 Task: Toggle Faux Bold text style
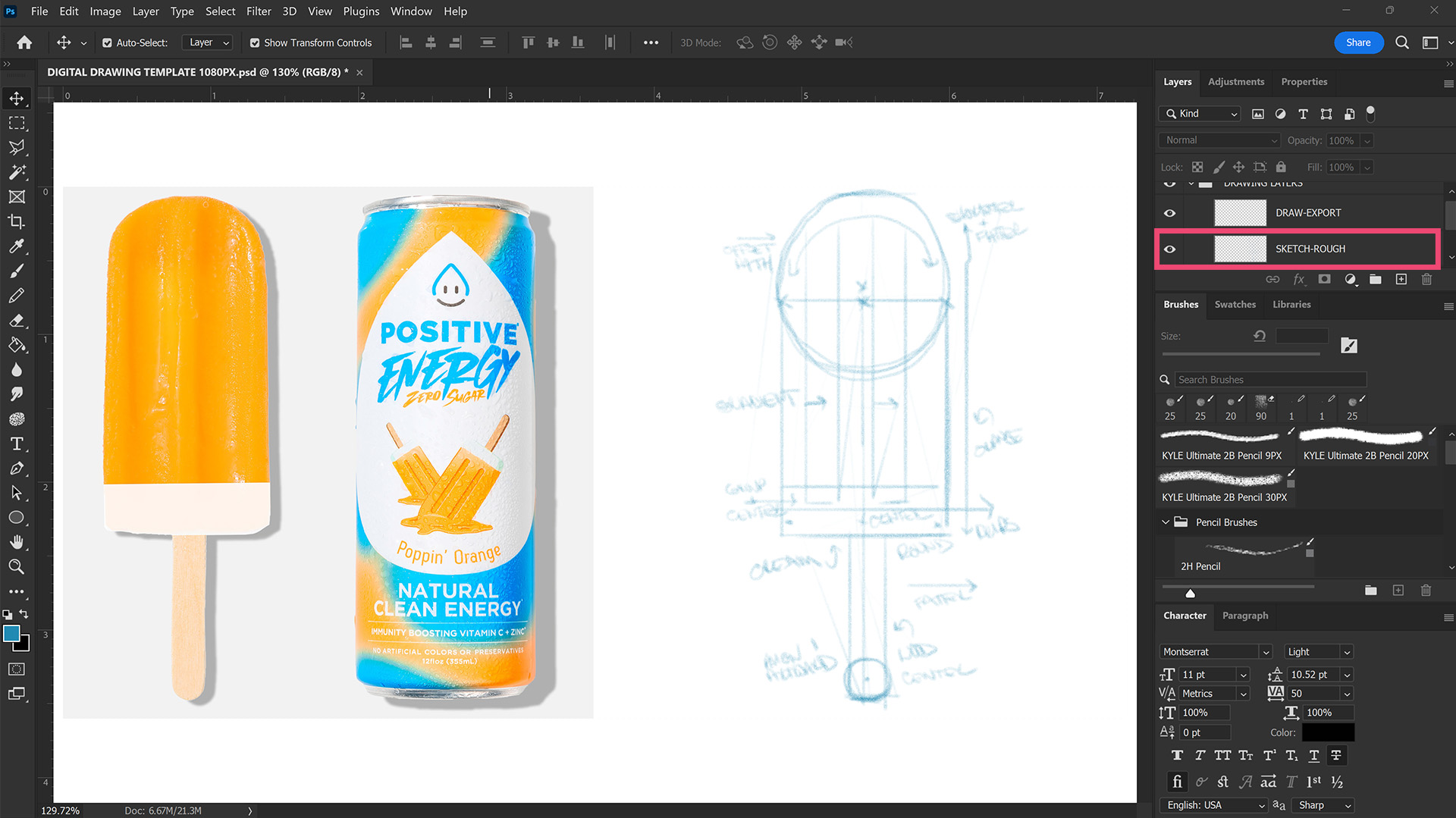point(1177,755)
